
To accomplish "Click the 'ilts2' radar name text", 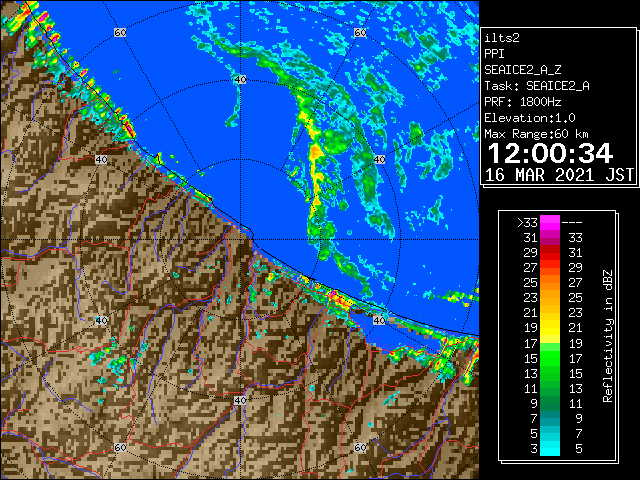I will [x=502, y=38].
